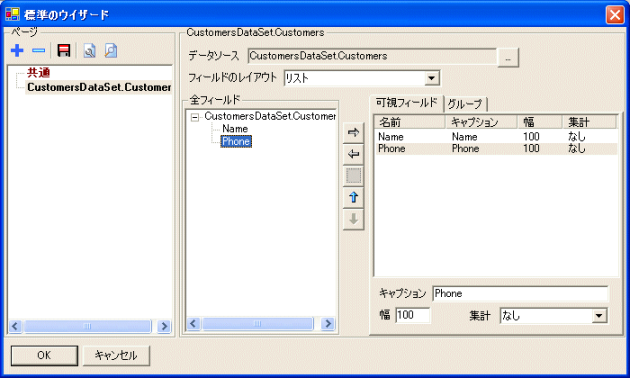Click the なし cell in Phone row

577,149
